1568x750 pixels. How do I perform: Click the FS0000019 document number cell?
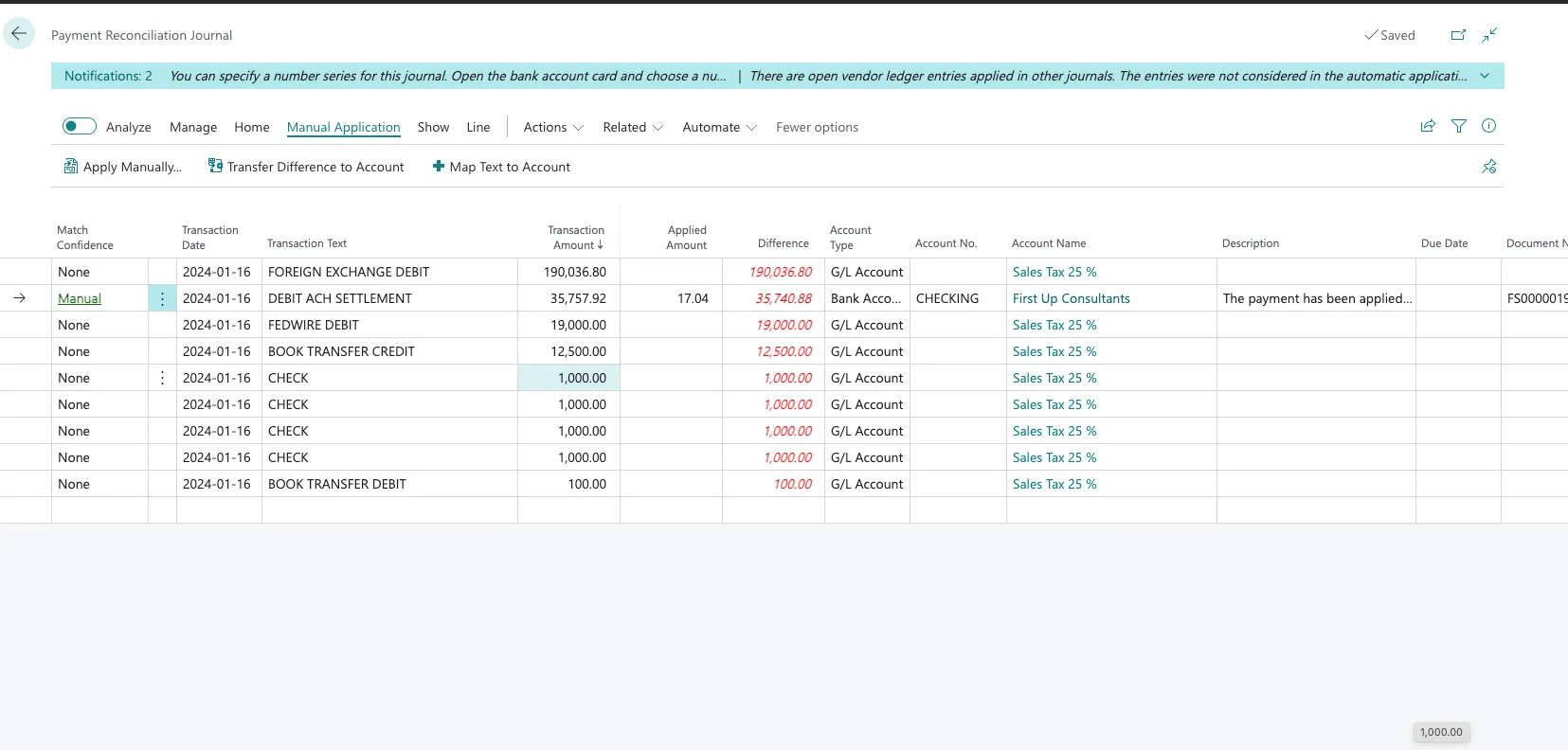[1535, 298]
